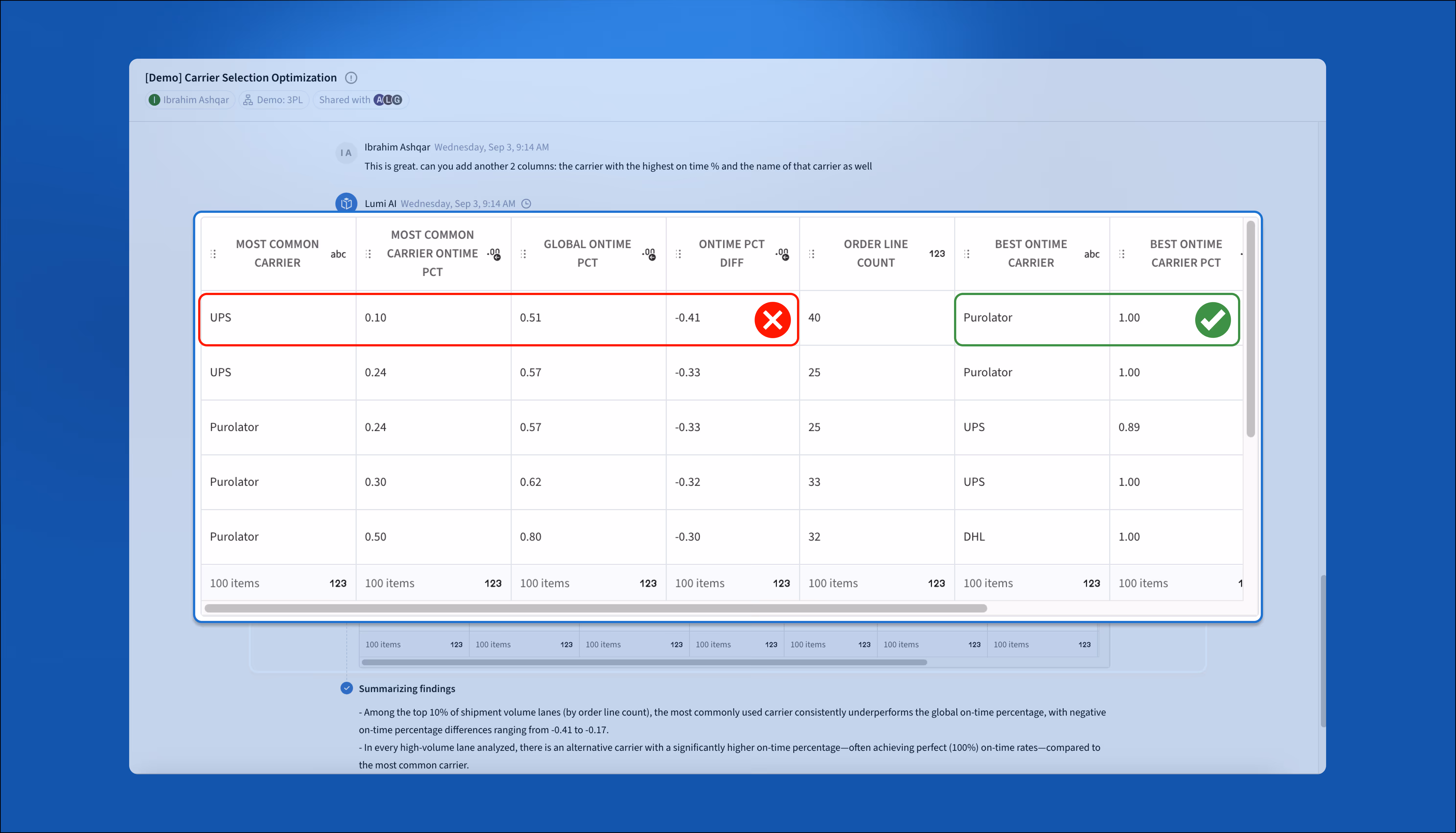Click clock icon next to Lumi AI timestamp
This screenshot has height=833, width=1456.
526,204
